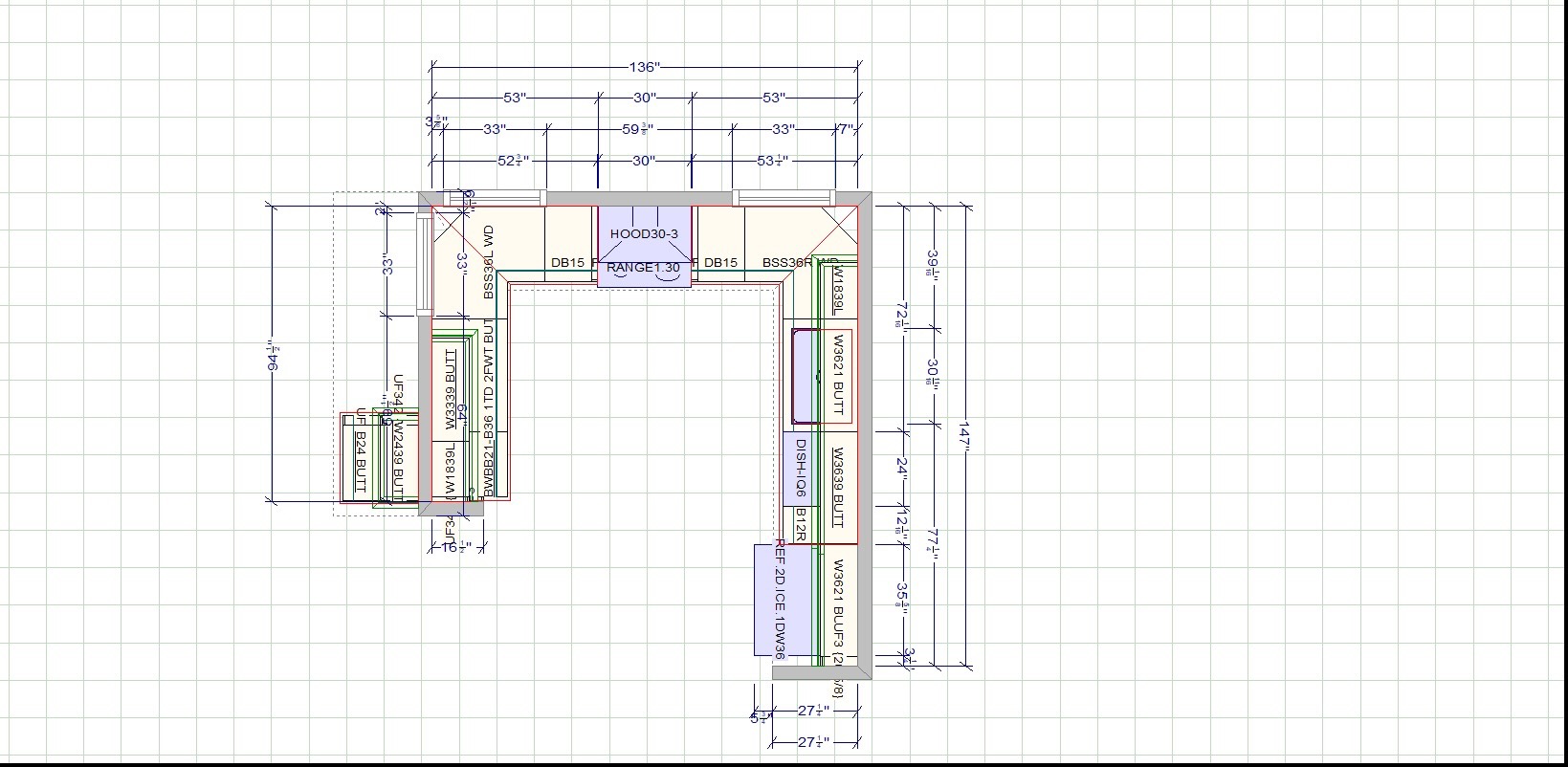Image resolution: width=1568 pixels, height=767 pixels.
Task: Select the W3639 BUTT wall cabinet
Action: 837,488
